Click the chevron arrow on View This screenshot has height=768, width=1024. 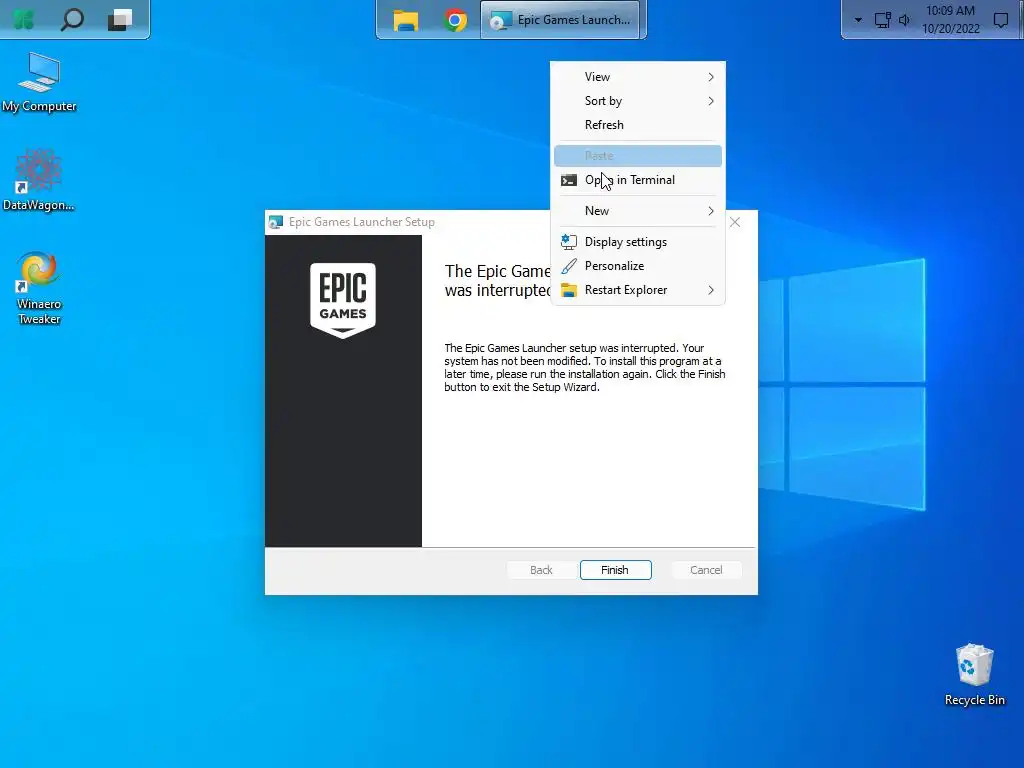711,77
